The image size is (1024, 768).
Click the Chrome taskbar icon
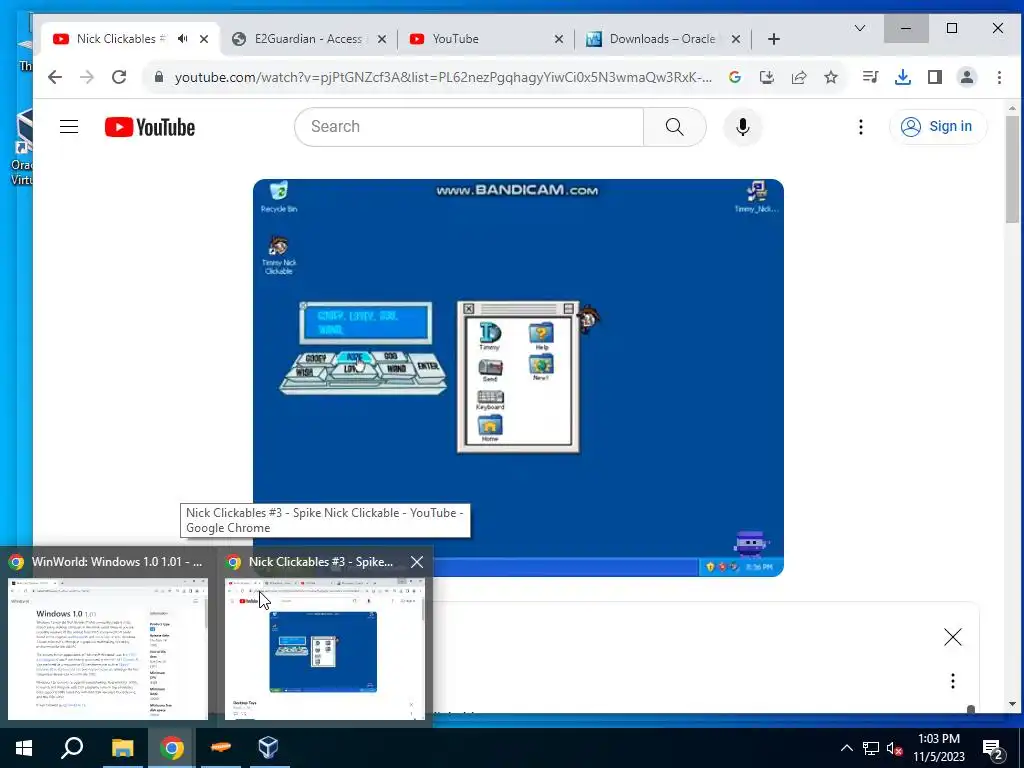click(172, 748)
